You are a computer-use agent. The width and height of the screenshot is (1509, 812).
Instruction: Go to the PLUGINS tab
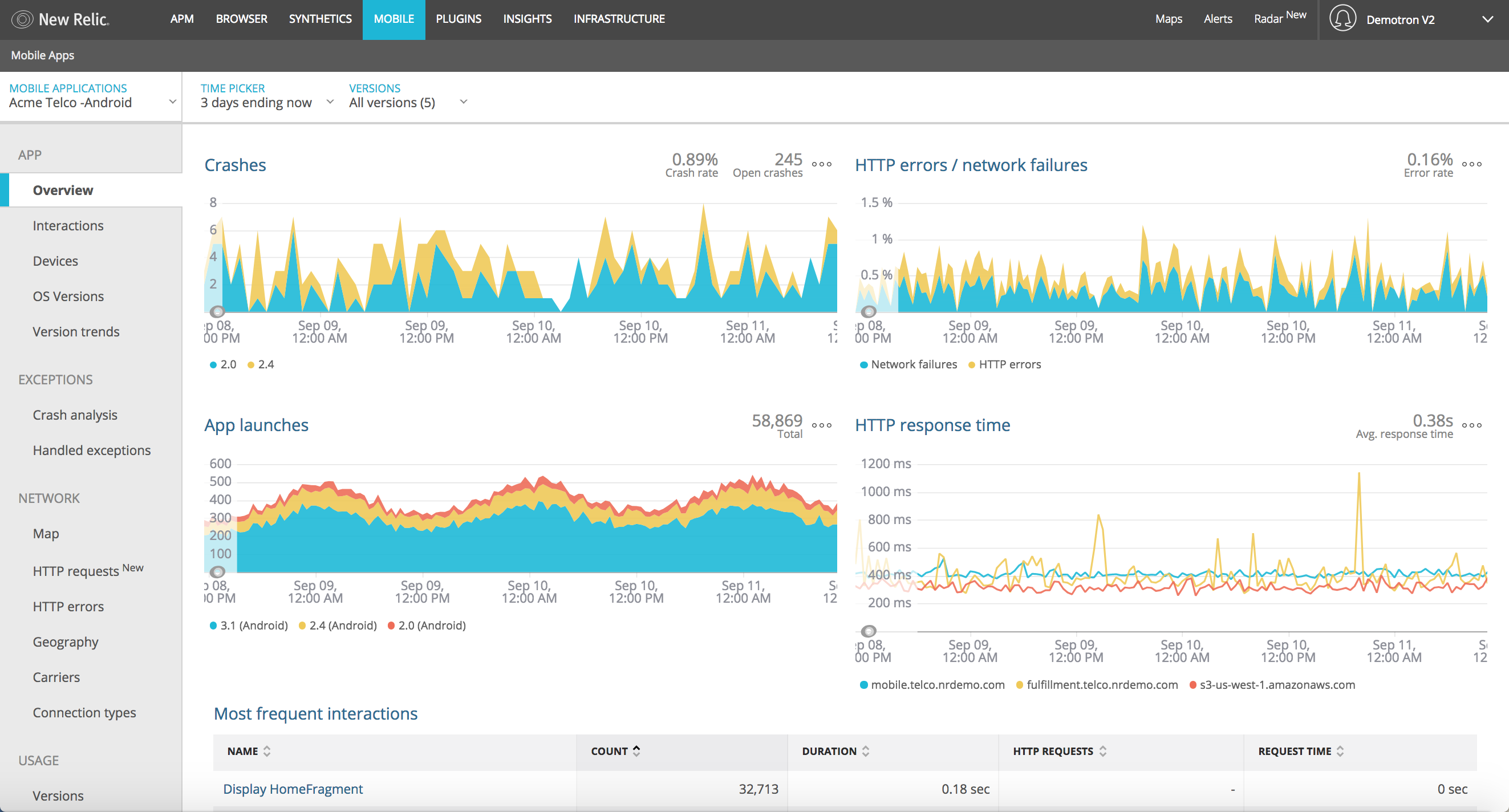tap(459, 19)
